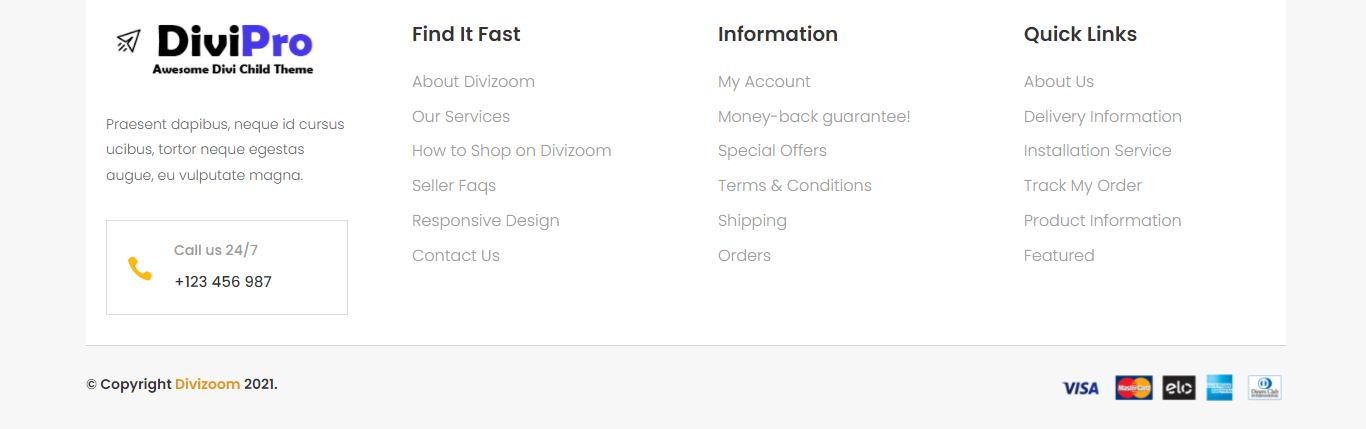Click the Visa payment icon
Viewport: 1366px width, 429px height.
coord(1080,388)
